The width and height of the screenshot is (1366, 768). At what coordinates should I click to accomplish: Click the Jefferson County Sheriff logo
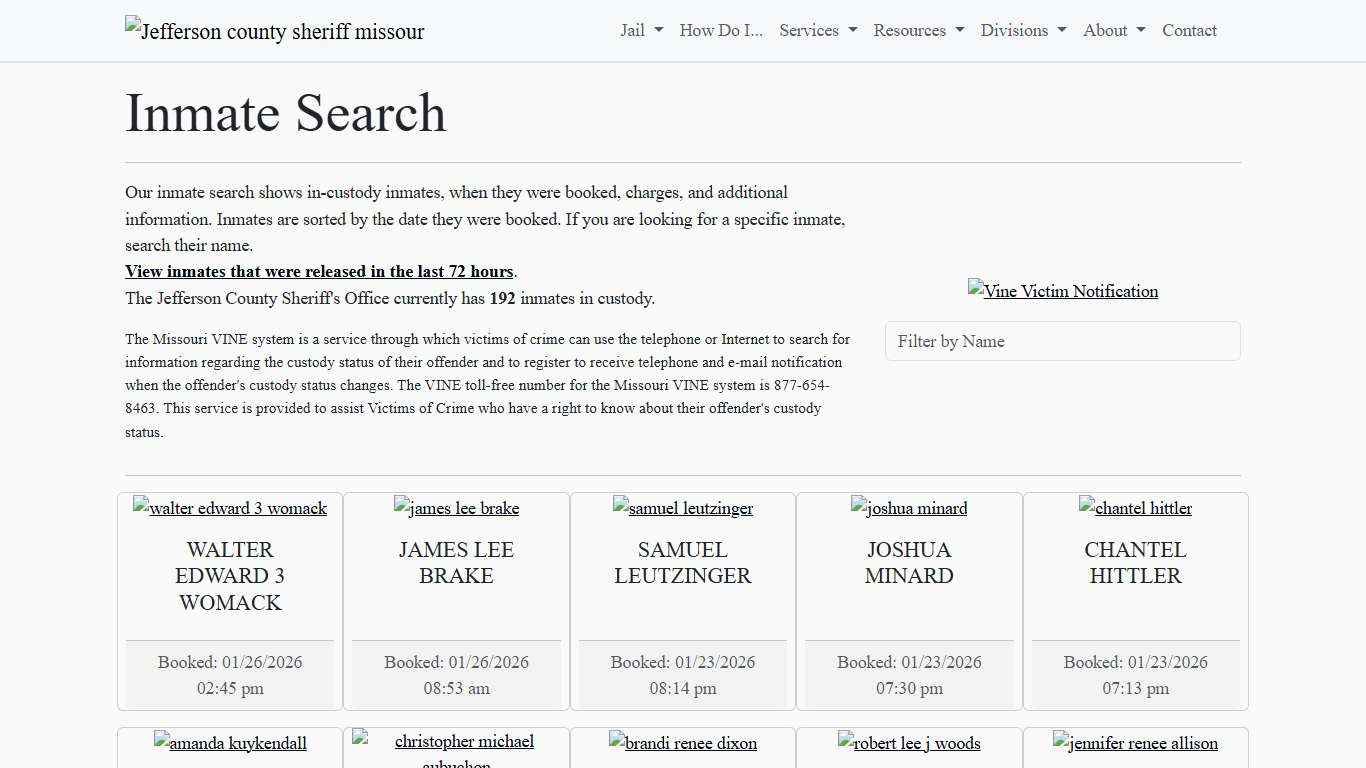tap(274, 30)
